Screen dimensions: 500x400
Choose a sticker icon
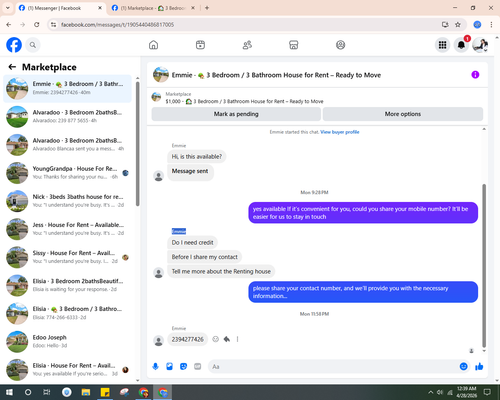click(183, 367)
